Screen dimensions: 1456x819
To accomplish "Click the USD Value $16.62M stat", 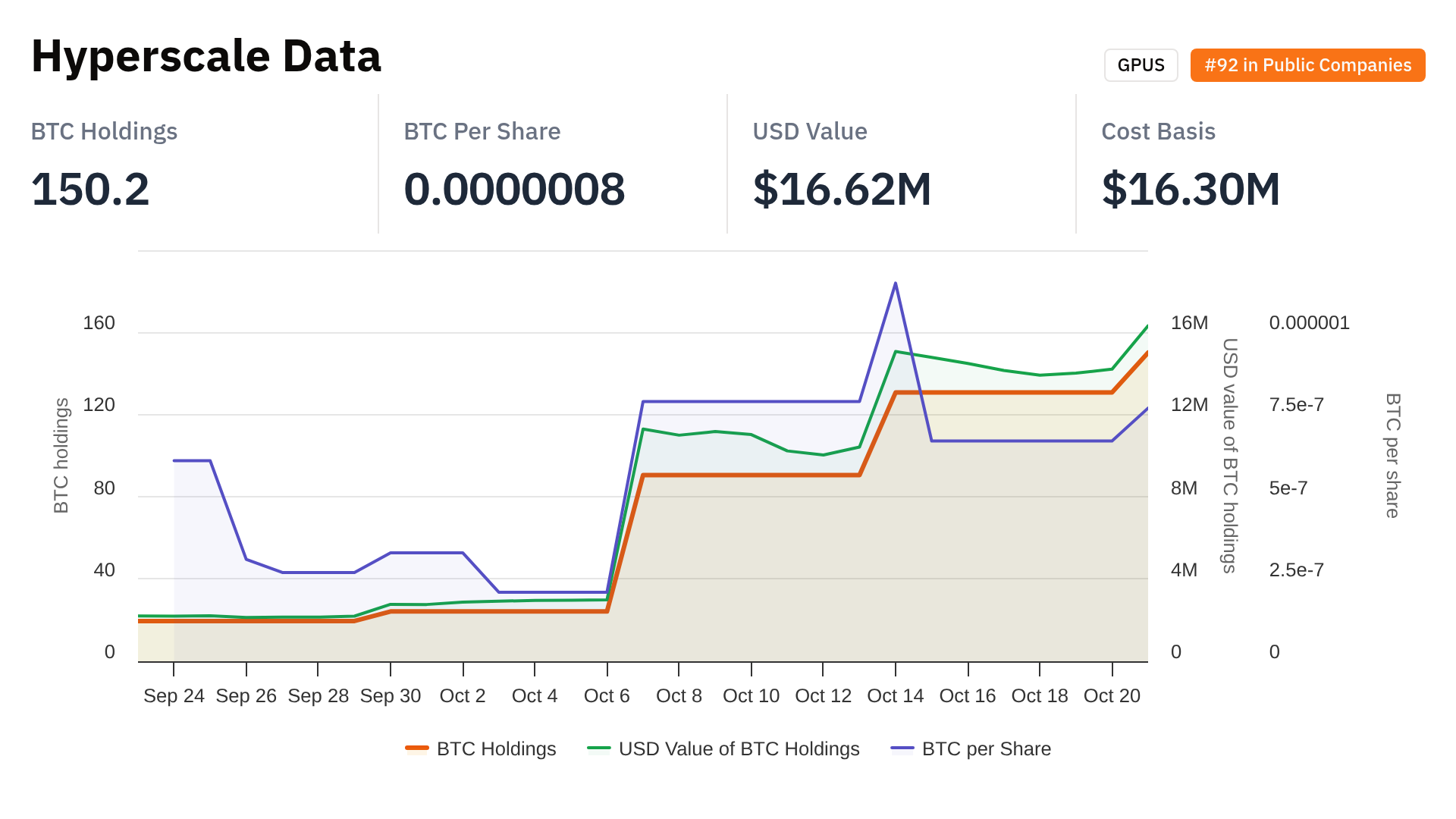I will coord(842,189).
